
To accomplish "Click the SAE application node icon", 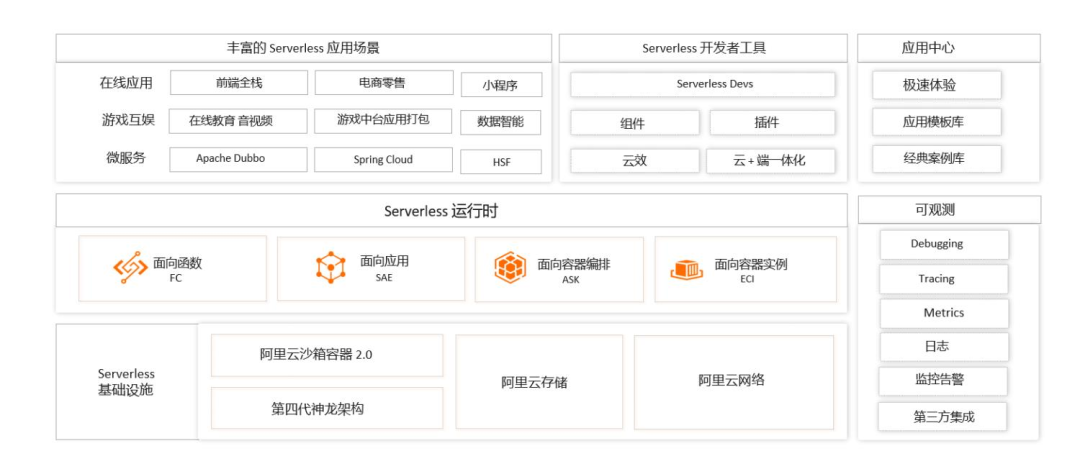I will coord(330,266).
